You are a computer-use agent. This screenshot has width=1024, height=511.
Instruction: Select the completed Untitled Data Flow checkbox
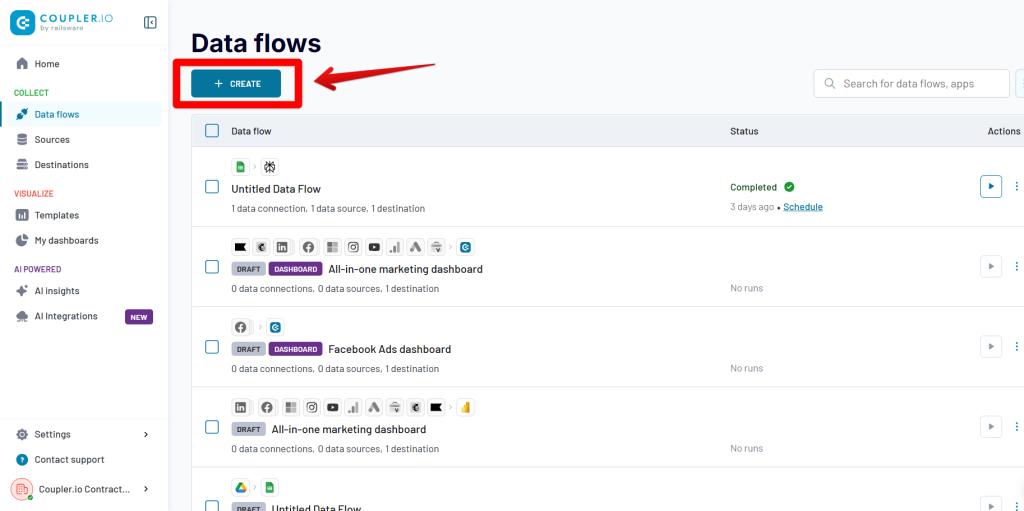212,187
